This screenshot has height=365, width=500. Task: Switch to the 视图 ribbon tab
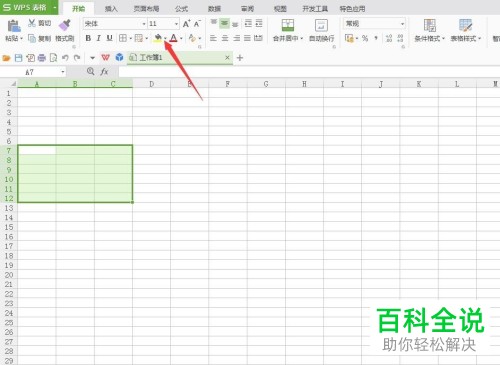pos(280,9)
